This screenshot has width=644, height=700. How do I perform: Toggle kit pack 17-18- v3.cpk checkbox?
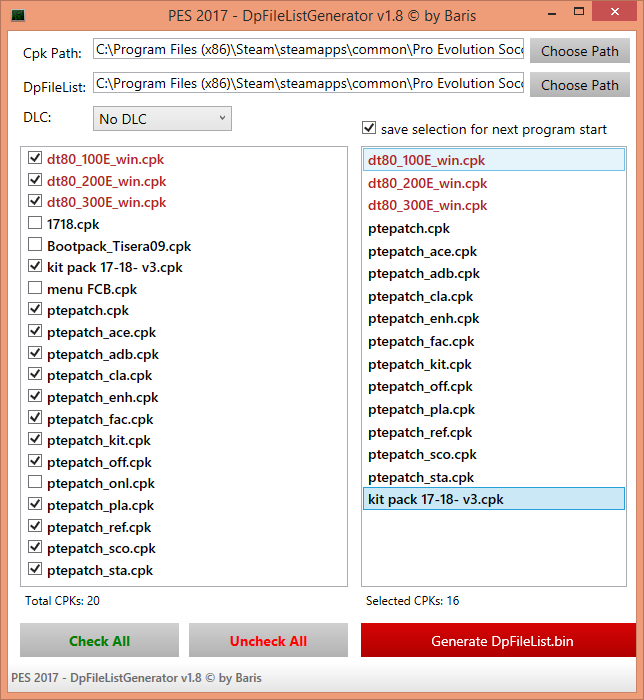(35, 266)
